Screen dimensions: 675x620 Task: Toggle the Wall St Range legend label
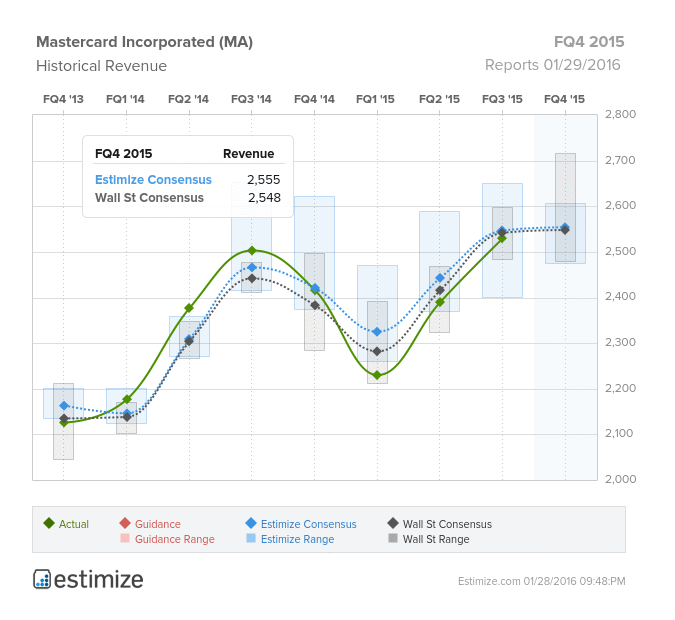(436, 539)
